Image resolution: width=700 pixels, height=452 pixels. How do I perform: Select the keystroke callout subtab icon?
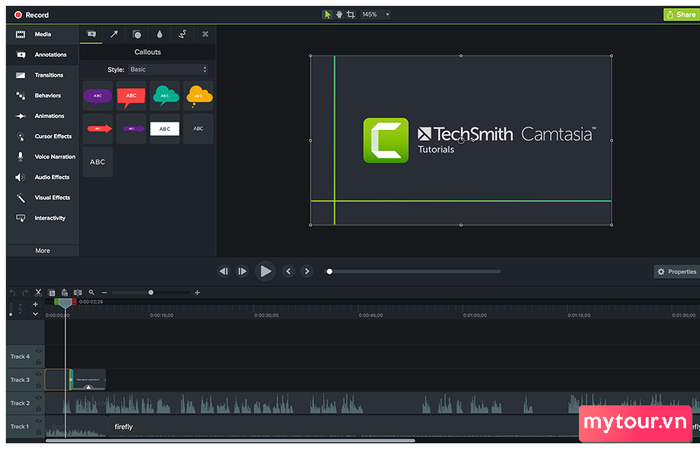click(205, 34)
